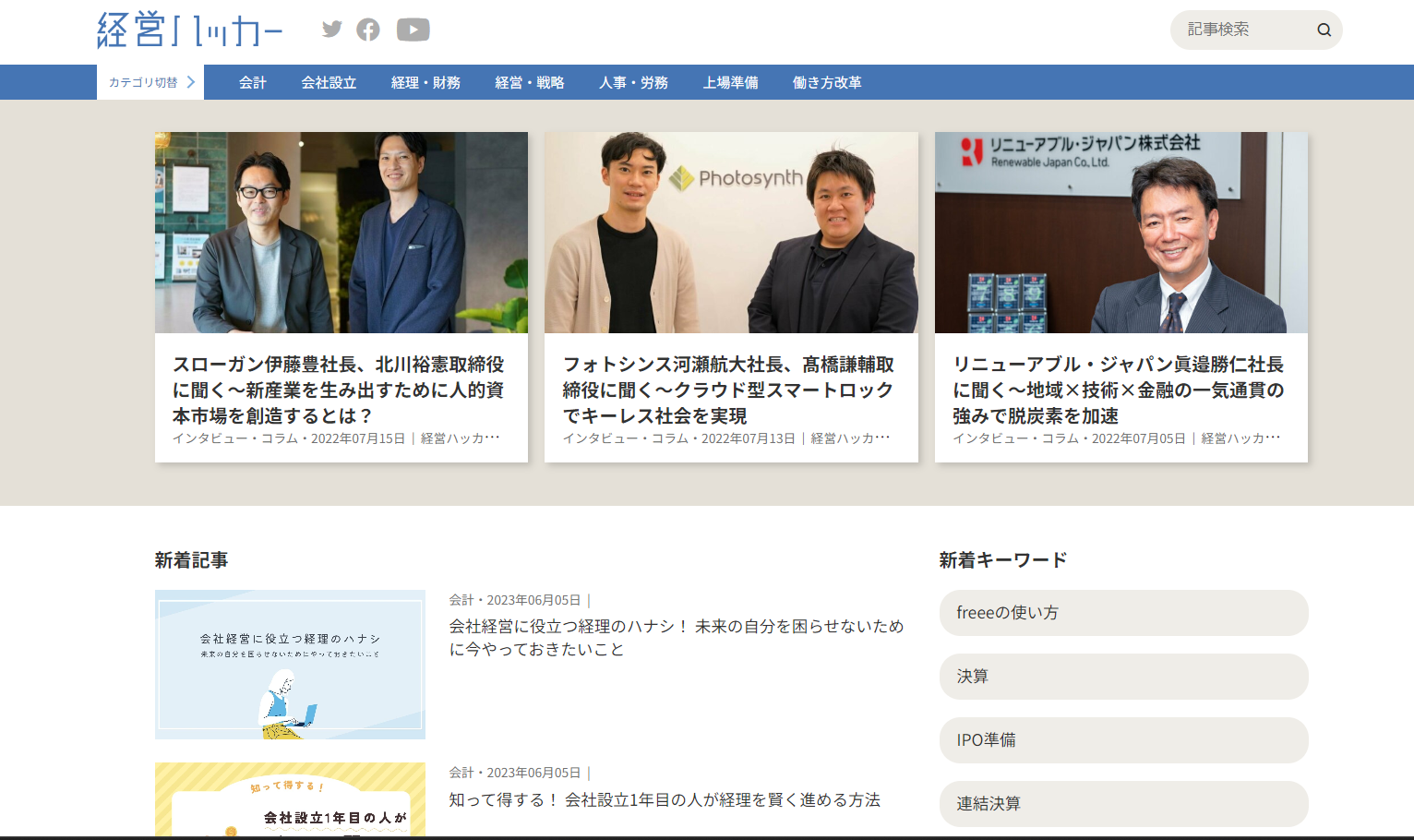Open the 上場準備 category
Image resolution: width=1414 pixels, height=840 pixels.
(x=731, y=82)
